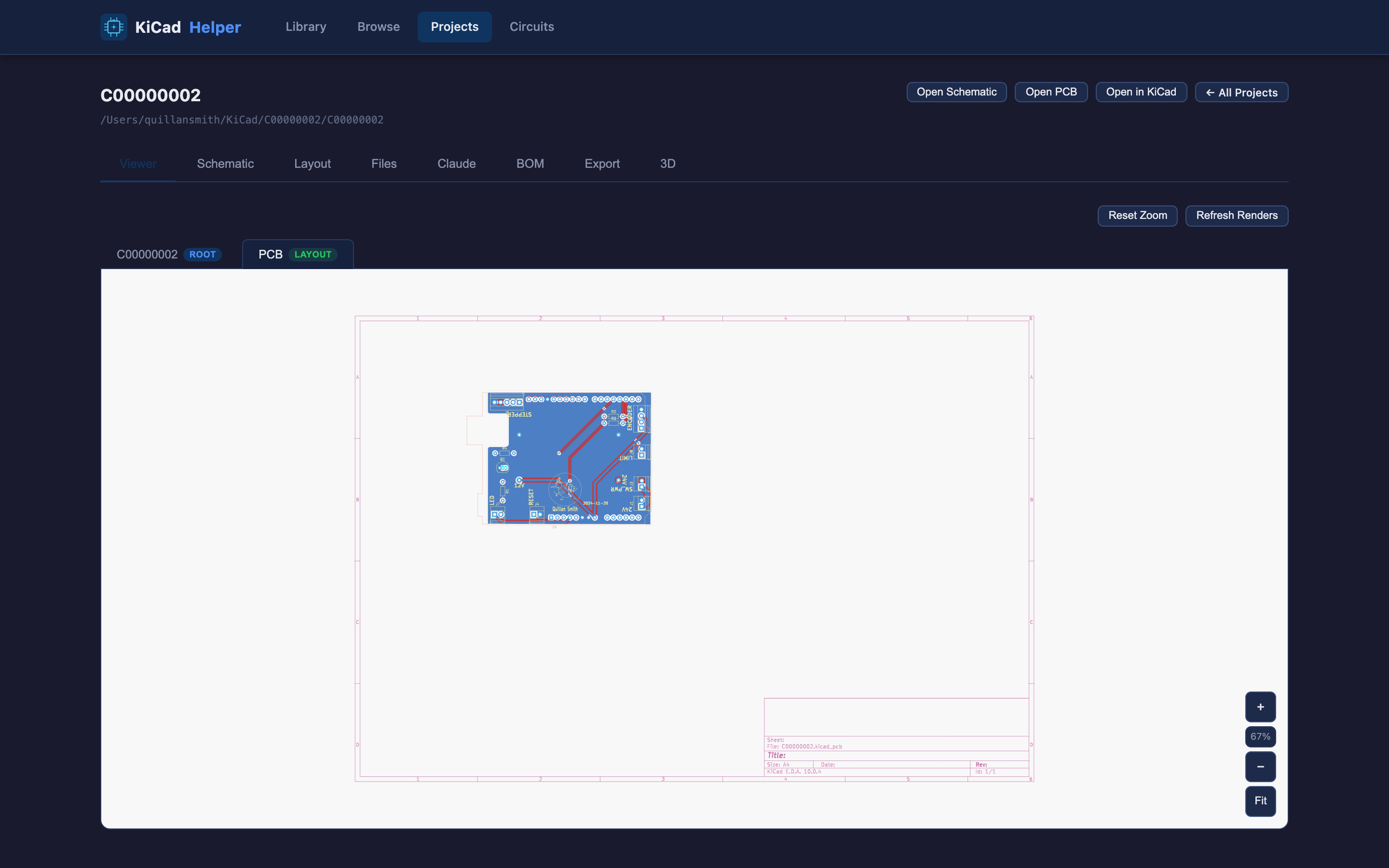
Task: Click the KiCad Helper chip logo icon
Action: pyautogui.click(x=114, y=27)
